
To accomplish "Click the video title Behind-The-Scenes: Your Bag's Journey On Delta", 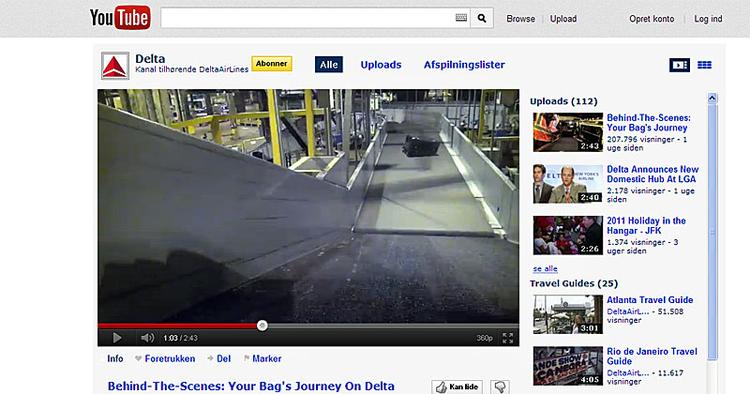I will pos(251,386).
